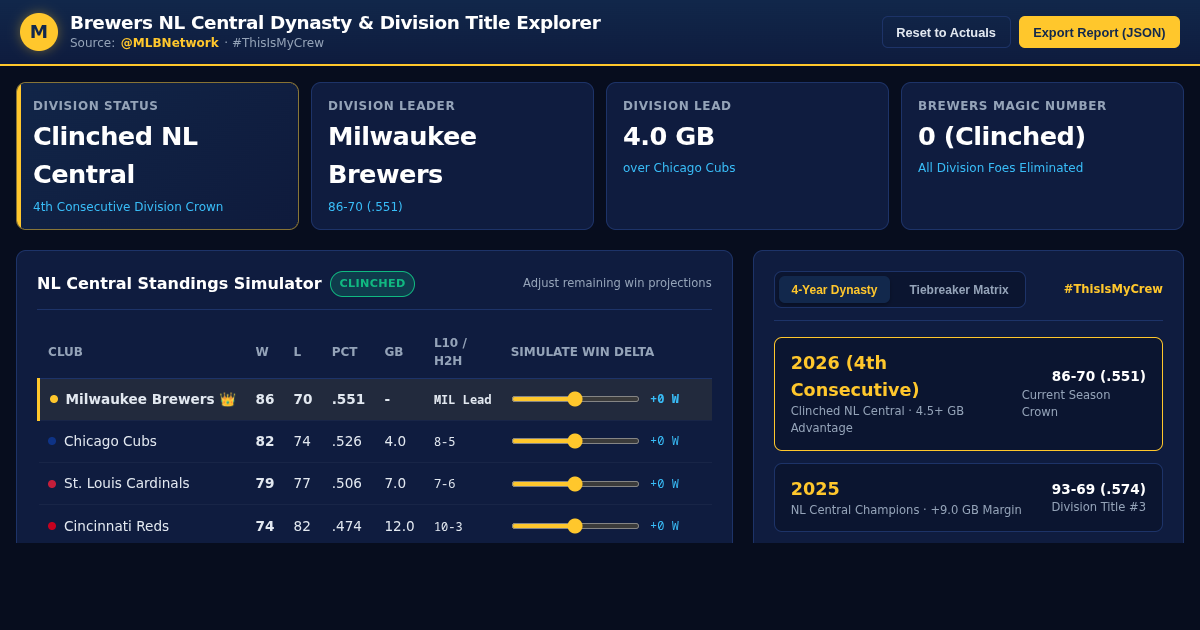Click the GB column header
The height and width of the screenshot is (630, 1200).
tap(394, 352)
